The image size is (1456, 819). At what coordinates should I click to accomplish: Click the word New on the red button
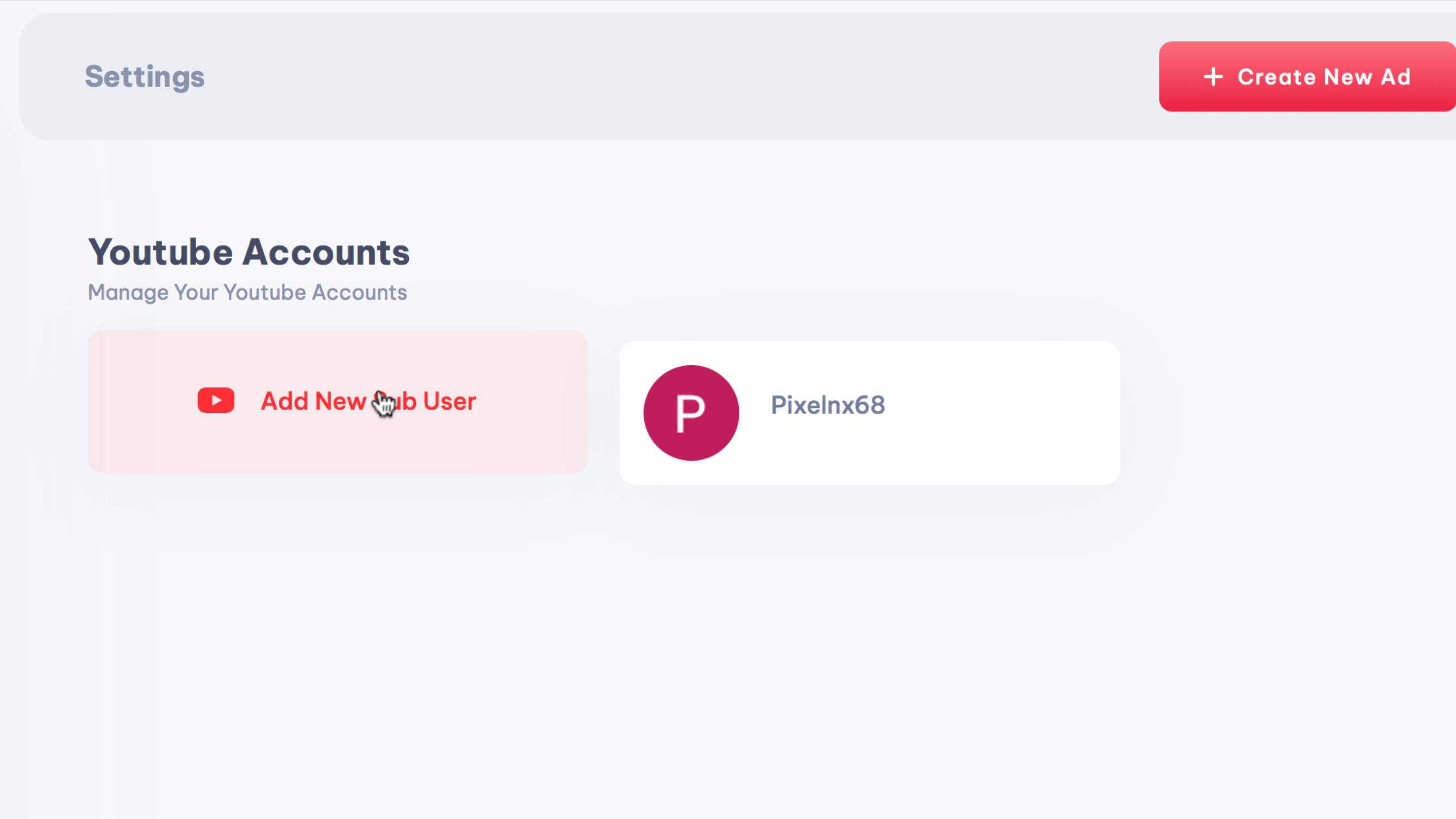(x=1348, y=77)
